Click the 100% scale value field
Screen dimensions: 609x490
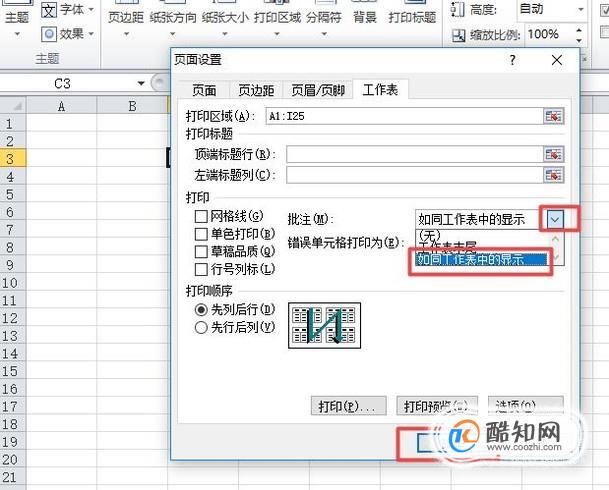click(549, 35)
